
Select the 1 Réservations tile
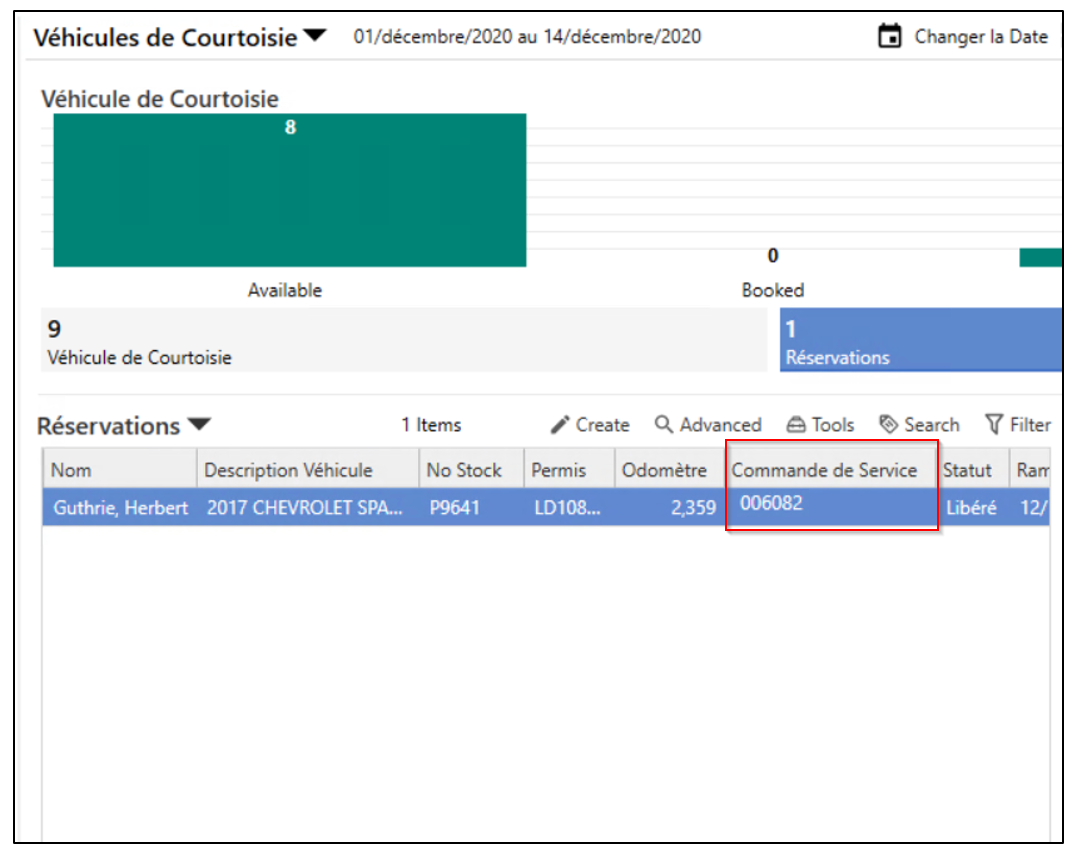tap(920, 340)
